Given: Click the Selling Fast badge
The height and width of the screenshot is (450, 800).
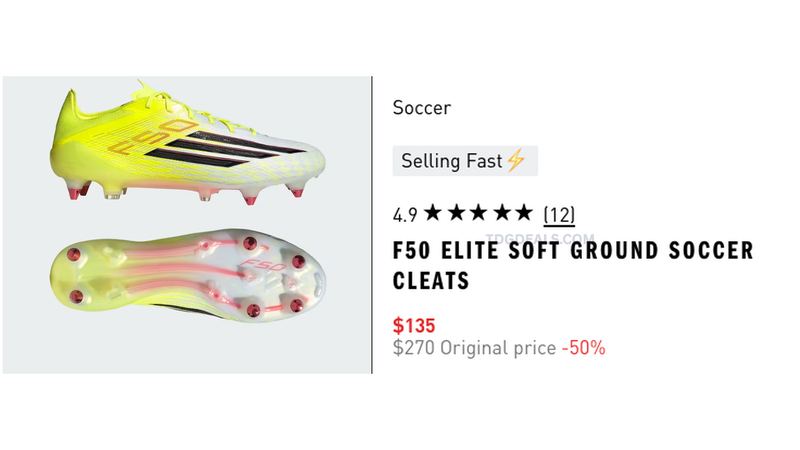Looking at the screenshot, I should click(465, 161).
